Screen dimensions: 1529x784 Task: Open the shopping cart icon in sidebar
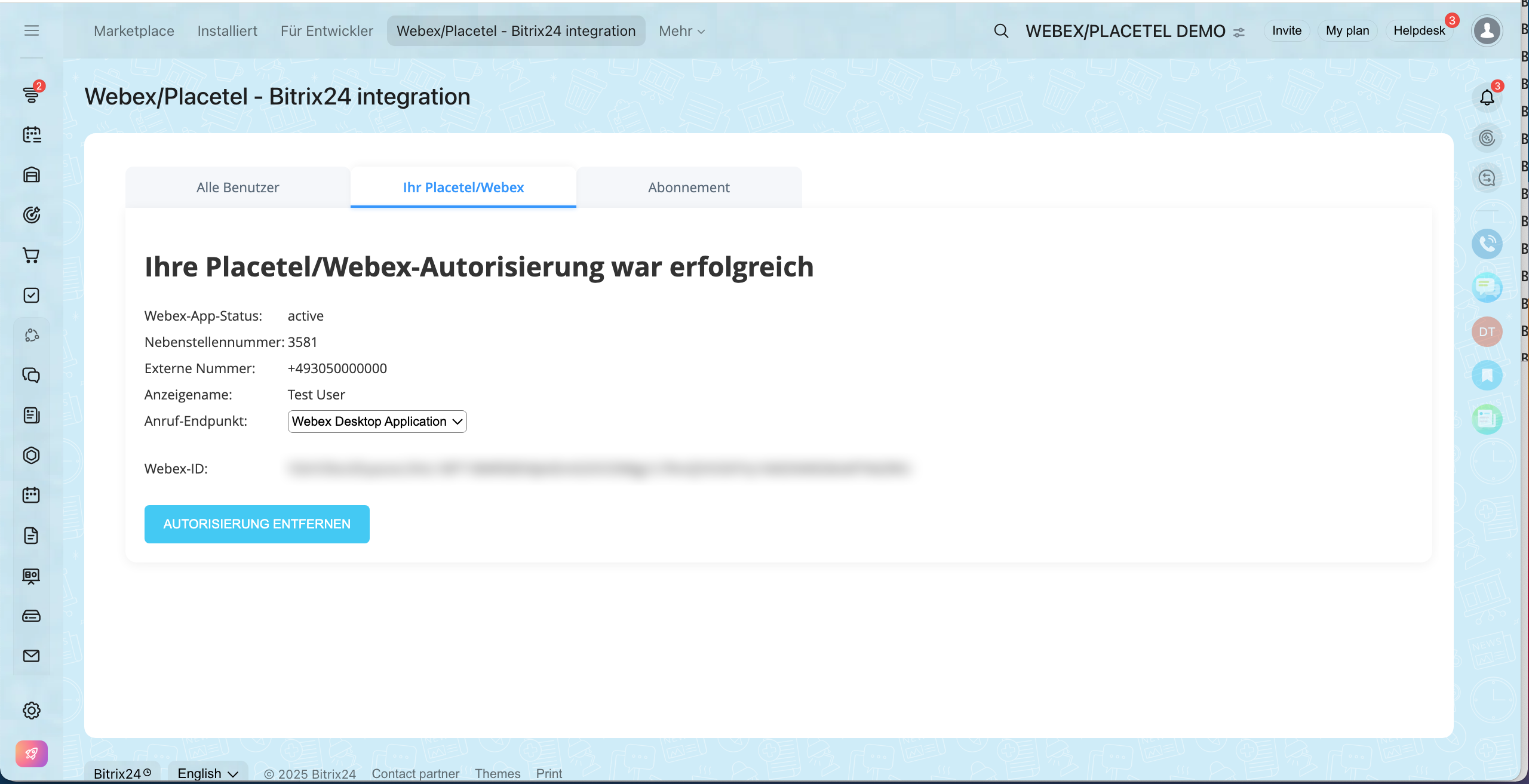(x=31, y=256)
